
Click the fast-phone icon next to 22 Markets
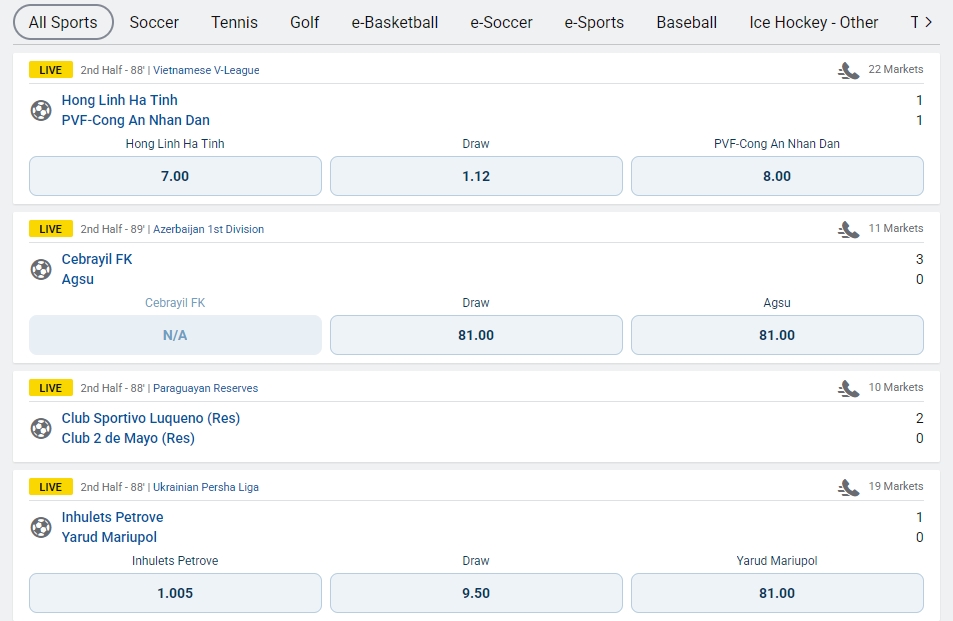pos(849,69)
